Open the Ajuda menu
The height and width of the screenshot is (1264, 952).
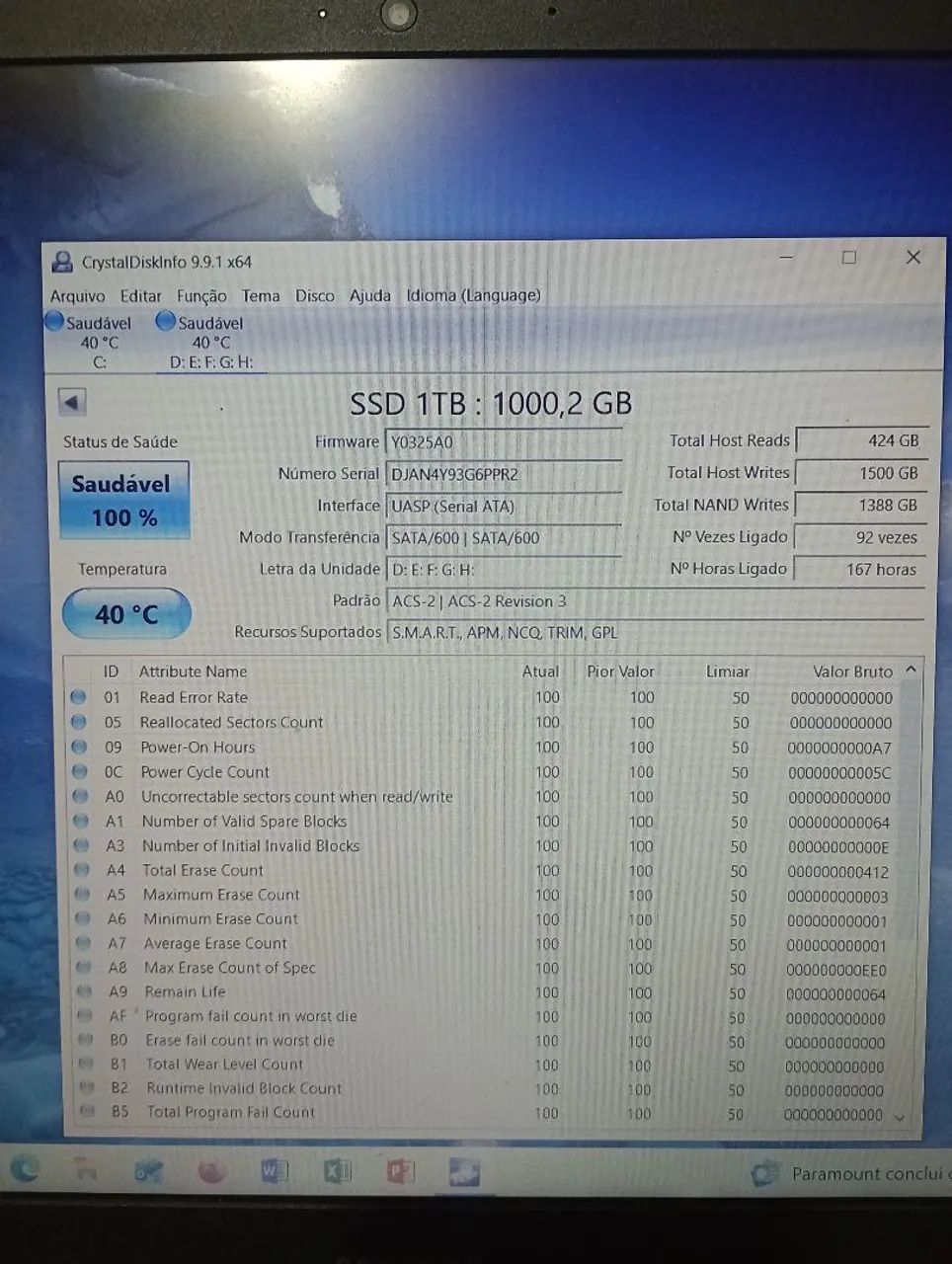point(370,295)
